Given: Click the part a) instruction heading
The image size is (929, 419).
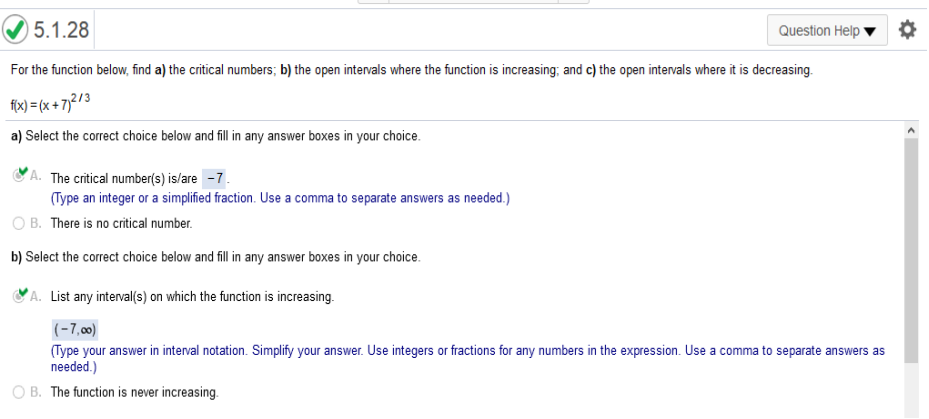Looking at the screenshot, I should 216,136.
